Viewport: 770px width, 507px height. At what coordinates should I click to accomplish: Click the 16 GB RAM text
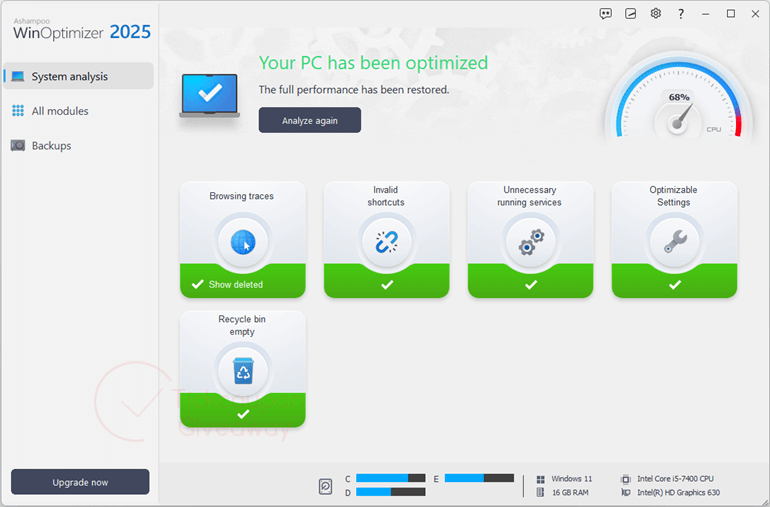click(x=570, y=492)
